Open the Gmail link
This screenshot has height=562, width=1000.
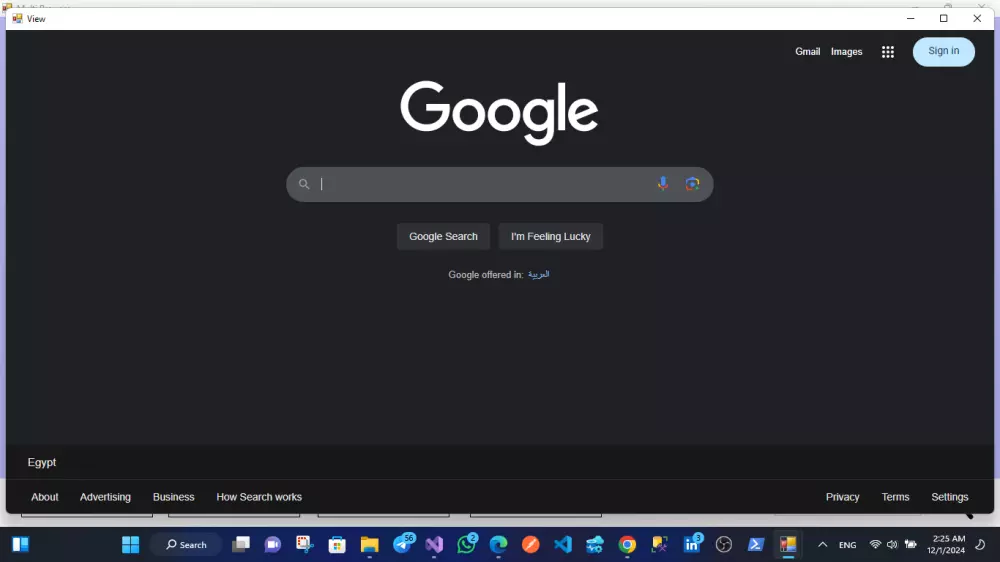click(x=807, y=52)
